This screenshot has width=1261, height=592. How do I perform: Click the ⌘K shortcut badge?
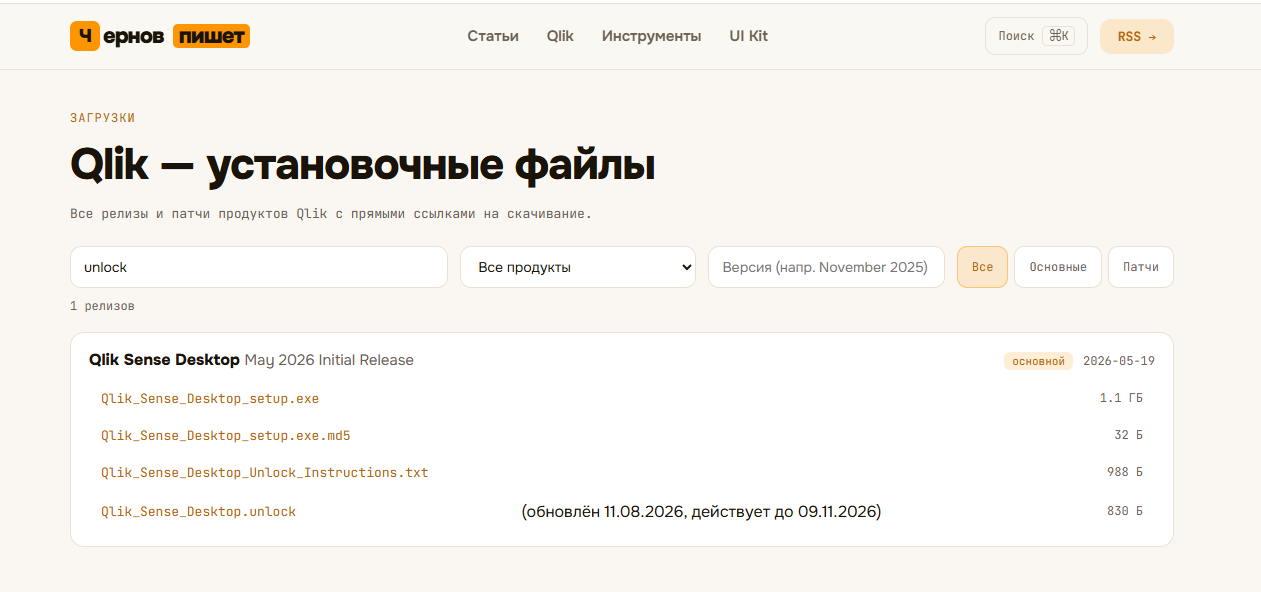[x=1058, y=36]
